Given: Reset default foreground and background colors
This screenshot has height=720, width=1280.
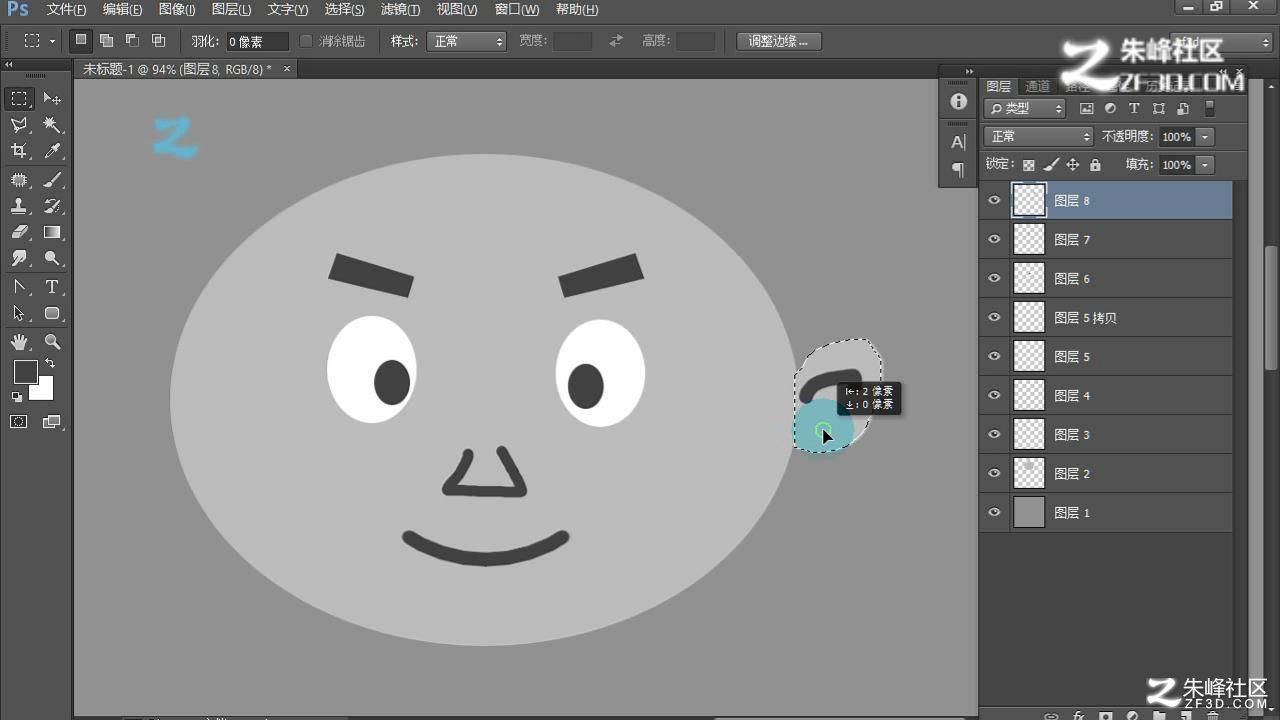Looking at the screenshot, I should pyautogui.click(x=17, y=397).
